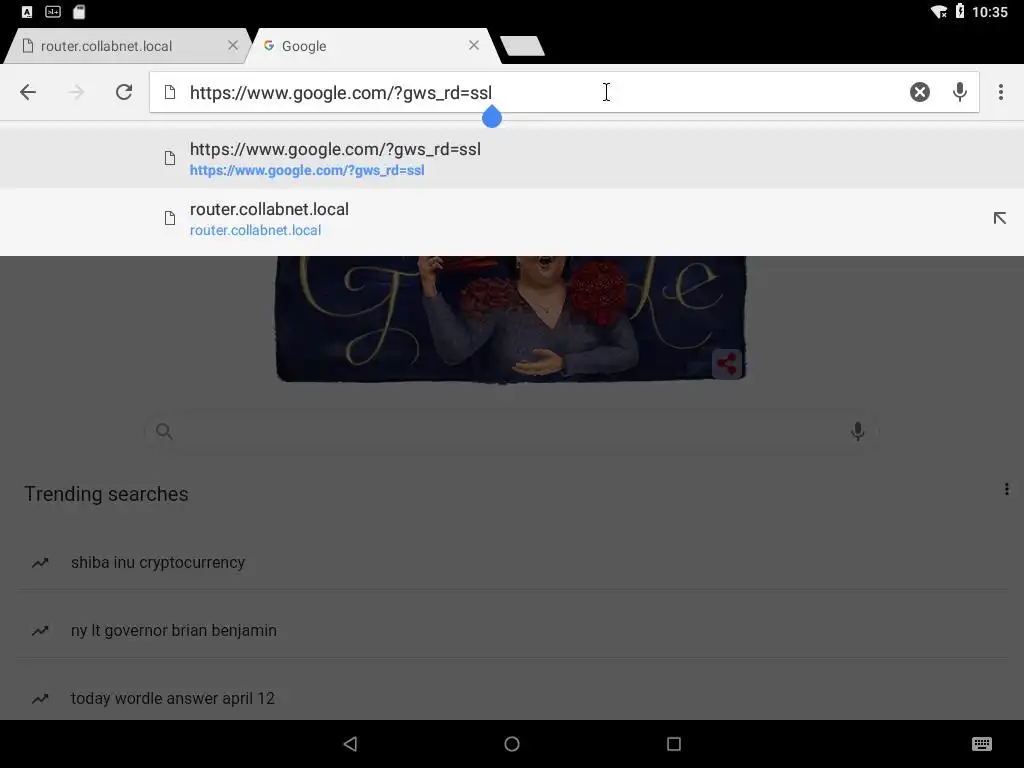
Task: Tap the Android back button
Action: click(351, 744)
